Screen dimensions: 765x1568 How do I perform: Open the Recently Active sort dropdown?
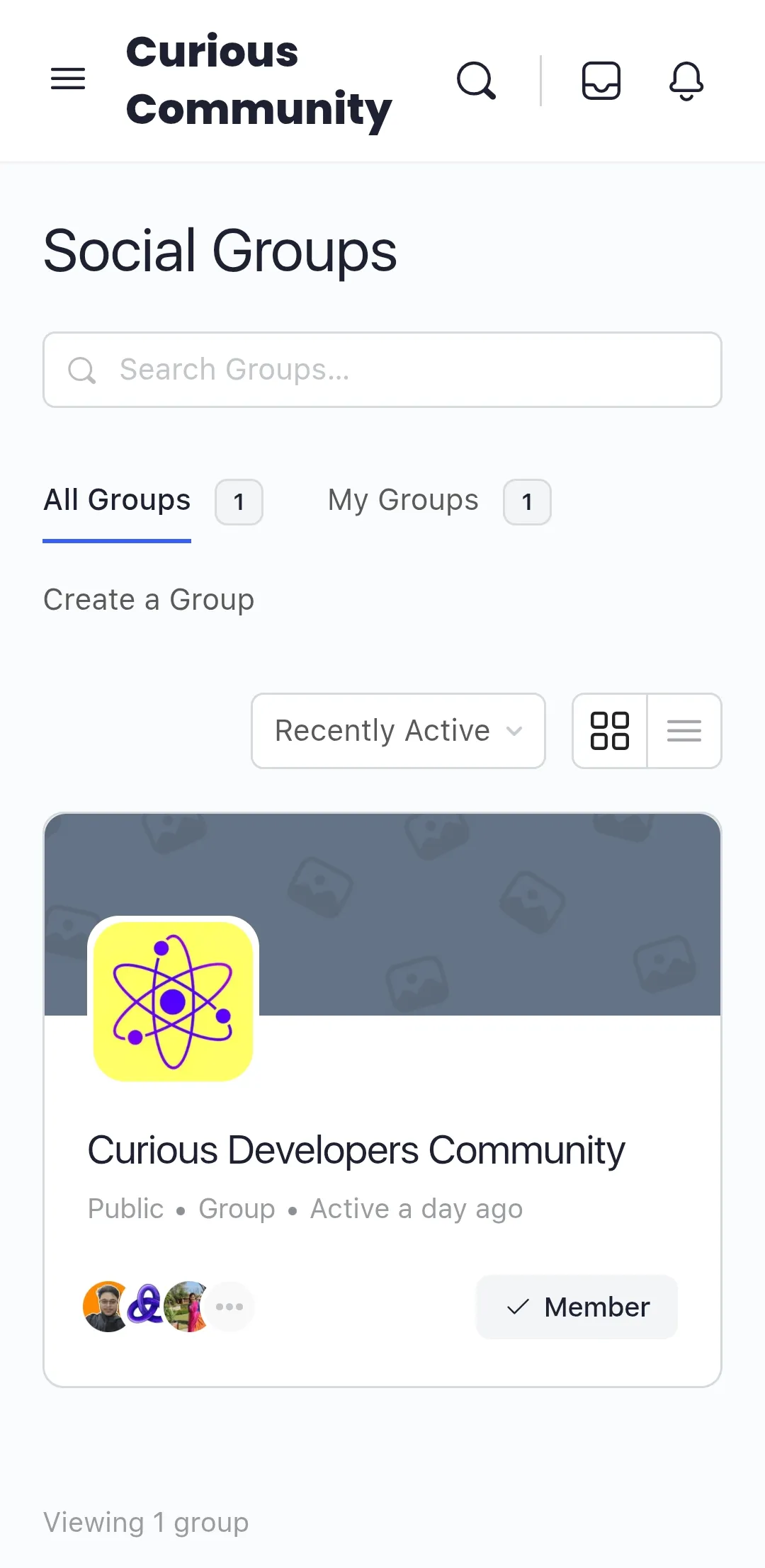[398, 731]
